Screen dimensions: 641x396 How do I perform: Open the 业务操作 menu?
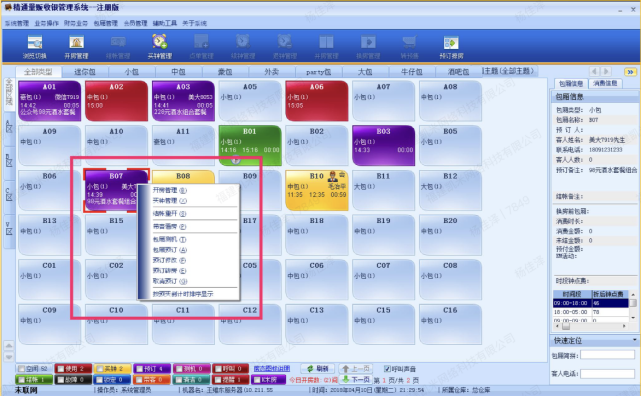click(x=46, y=23)
